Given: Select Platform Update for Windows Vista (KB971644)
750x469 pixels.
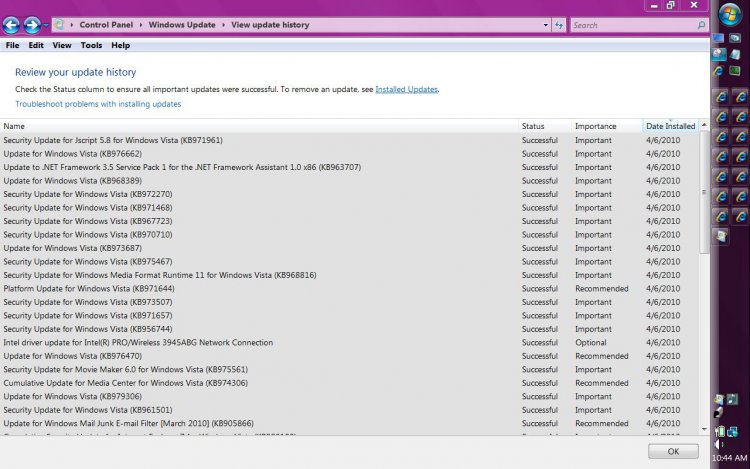Looking at the screenshot, I should [x=350, y=289].
